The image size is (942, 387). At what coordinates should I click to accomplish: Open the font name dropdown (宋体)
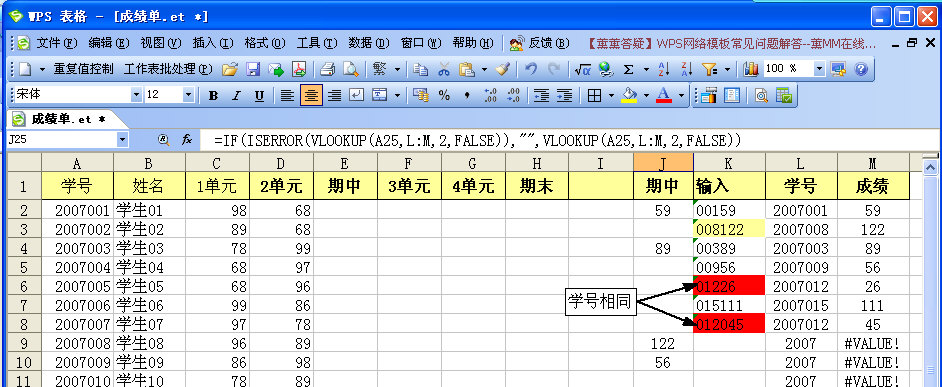coord(136,95)
